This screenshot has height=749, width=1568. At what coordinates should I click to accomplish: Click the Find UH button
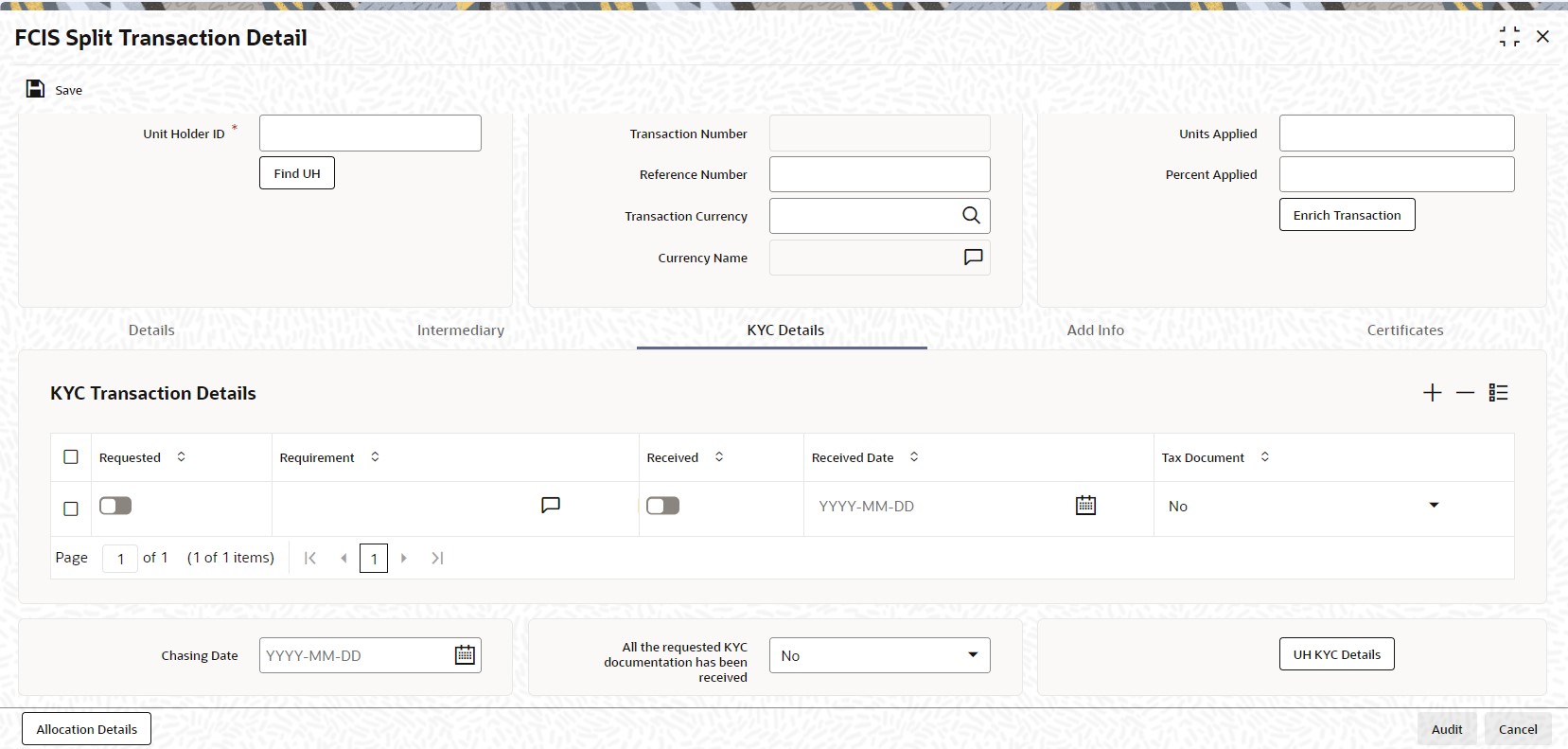coord(297,173)
